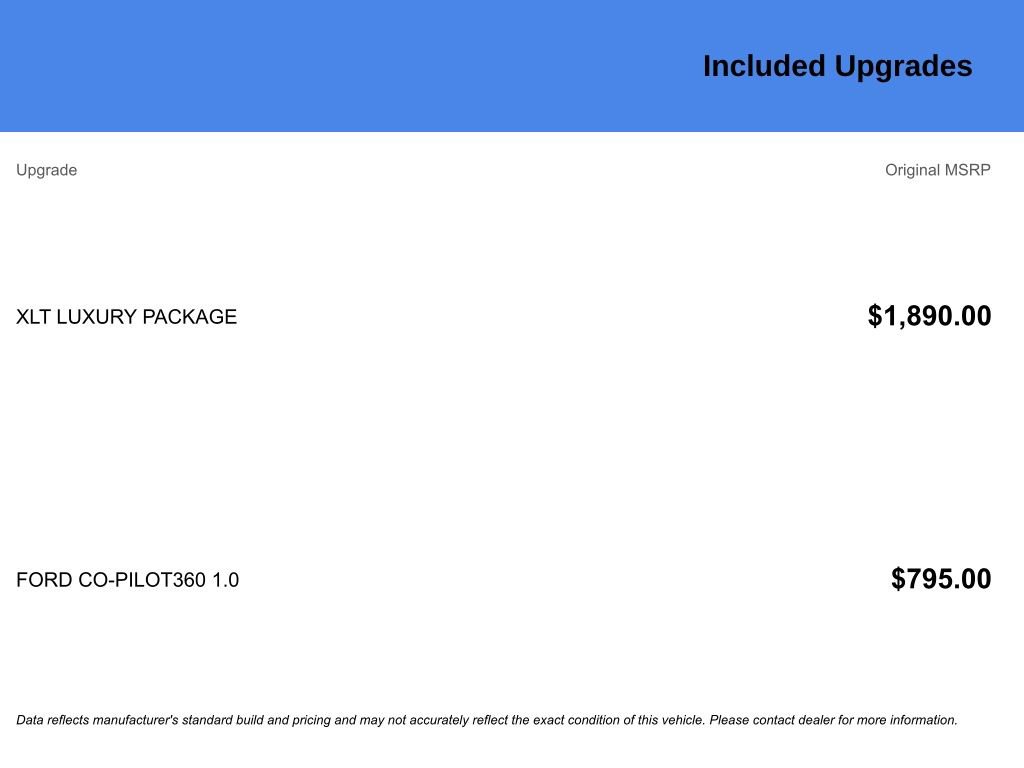Select the Original MSRP column header

click(x=937, y=170)
